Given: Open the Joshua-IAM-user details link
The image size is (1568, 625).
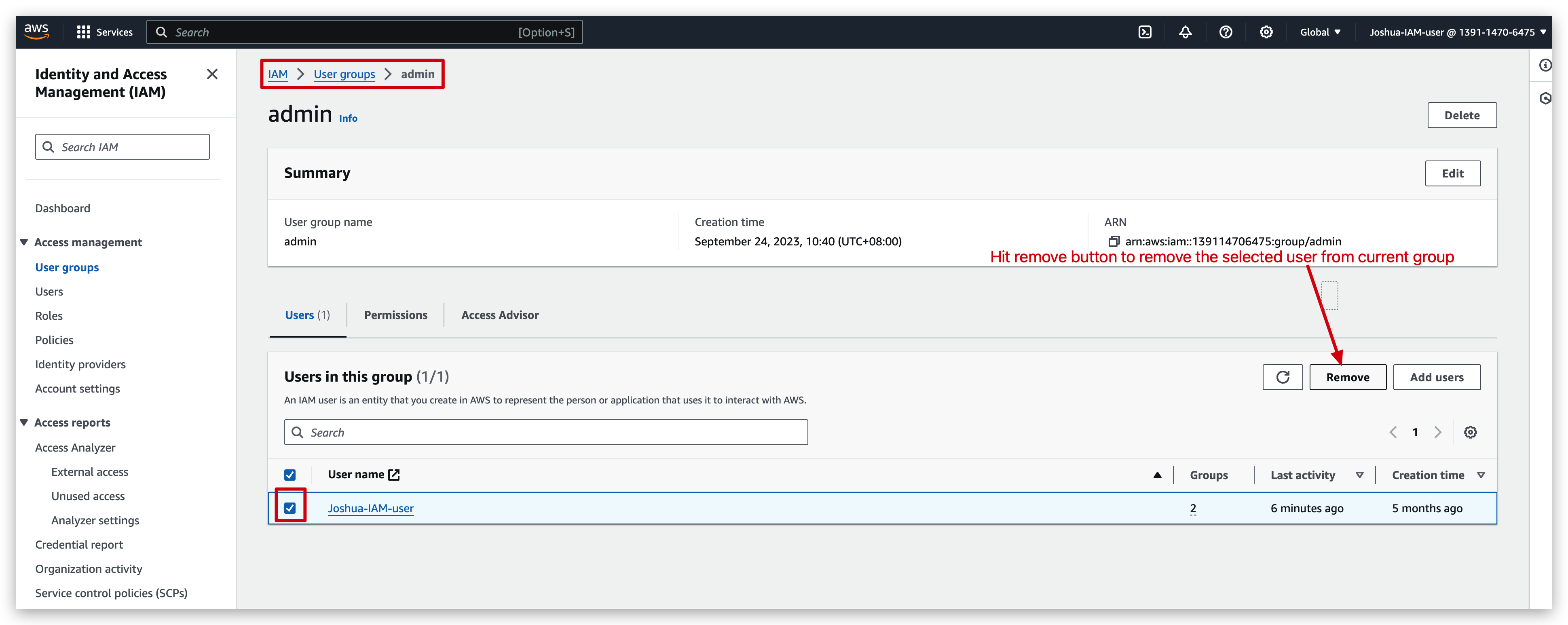Looking at the screenshot, I should tap(371, 508).
